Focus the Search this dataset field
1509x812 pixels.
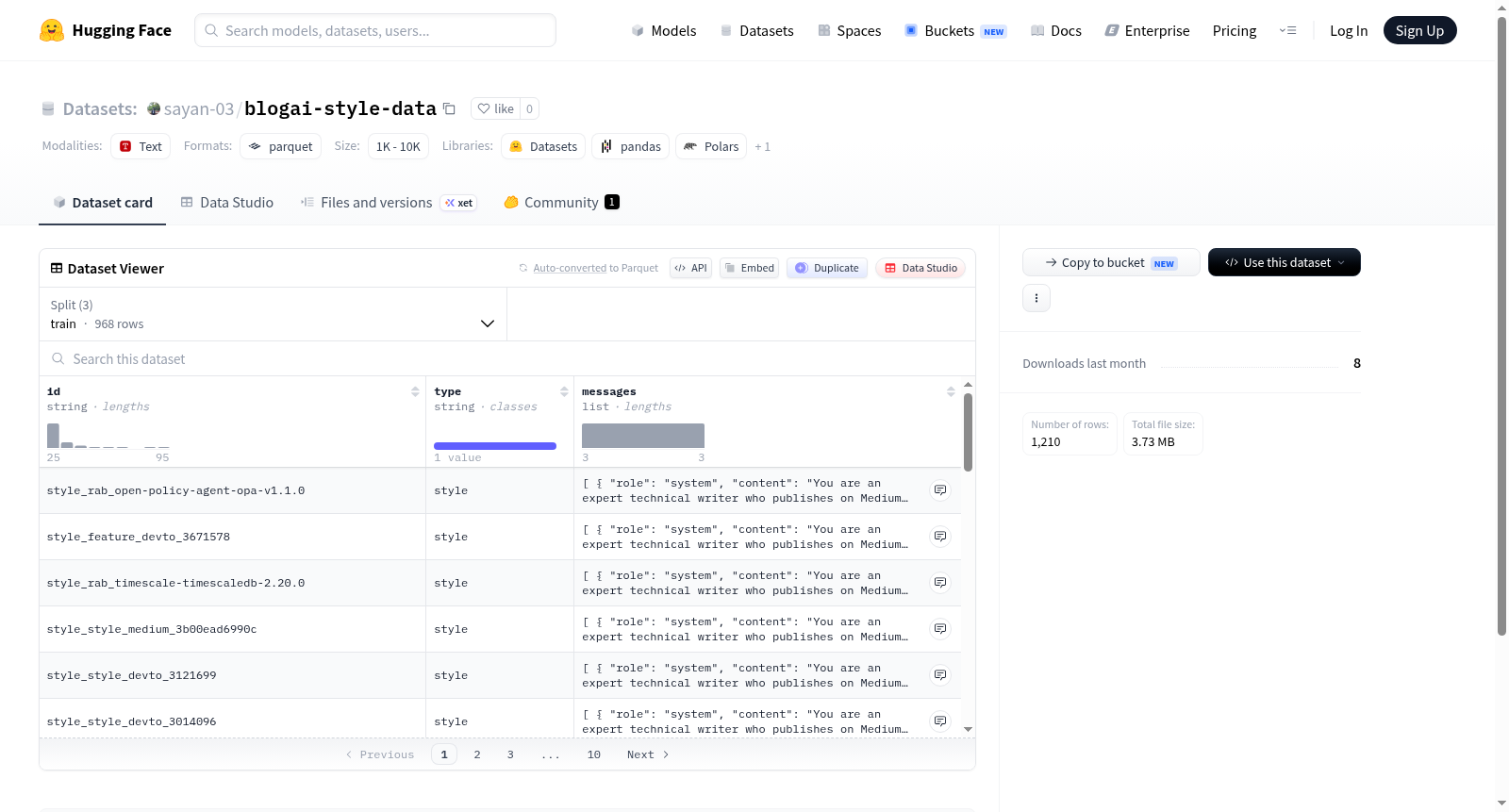pos(507,359)
